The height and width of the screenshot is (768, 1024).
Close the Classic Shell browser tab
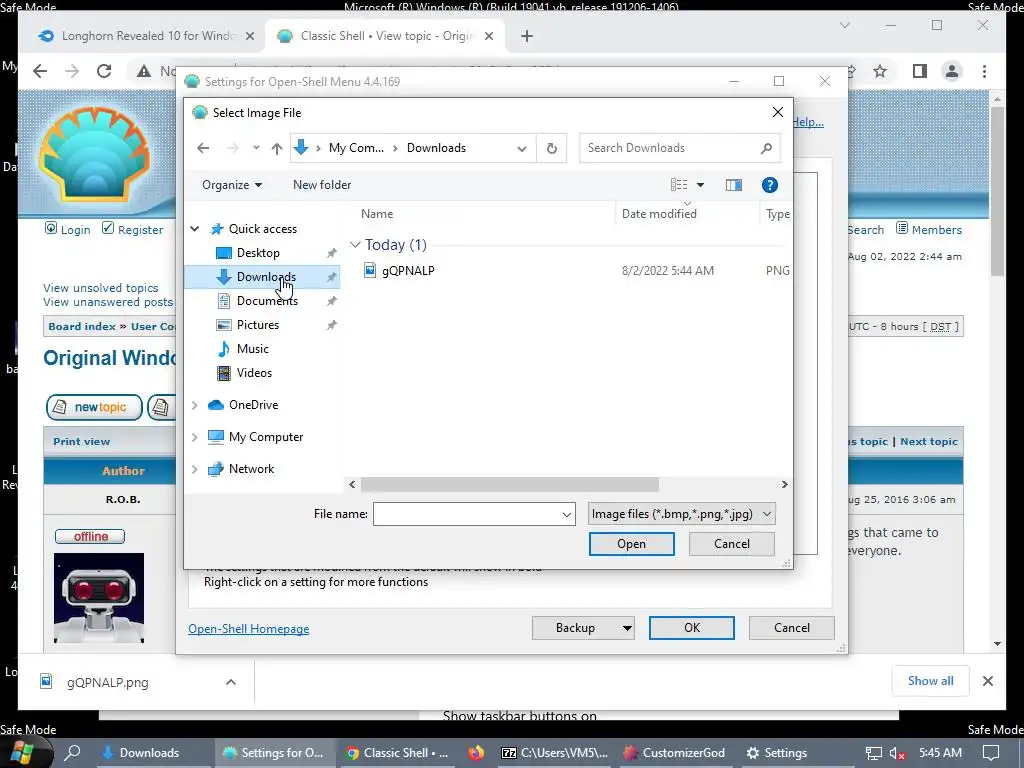(x=488, y=37)
